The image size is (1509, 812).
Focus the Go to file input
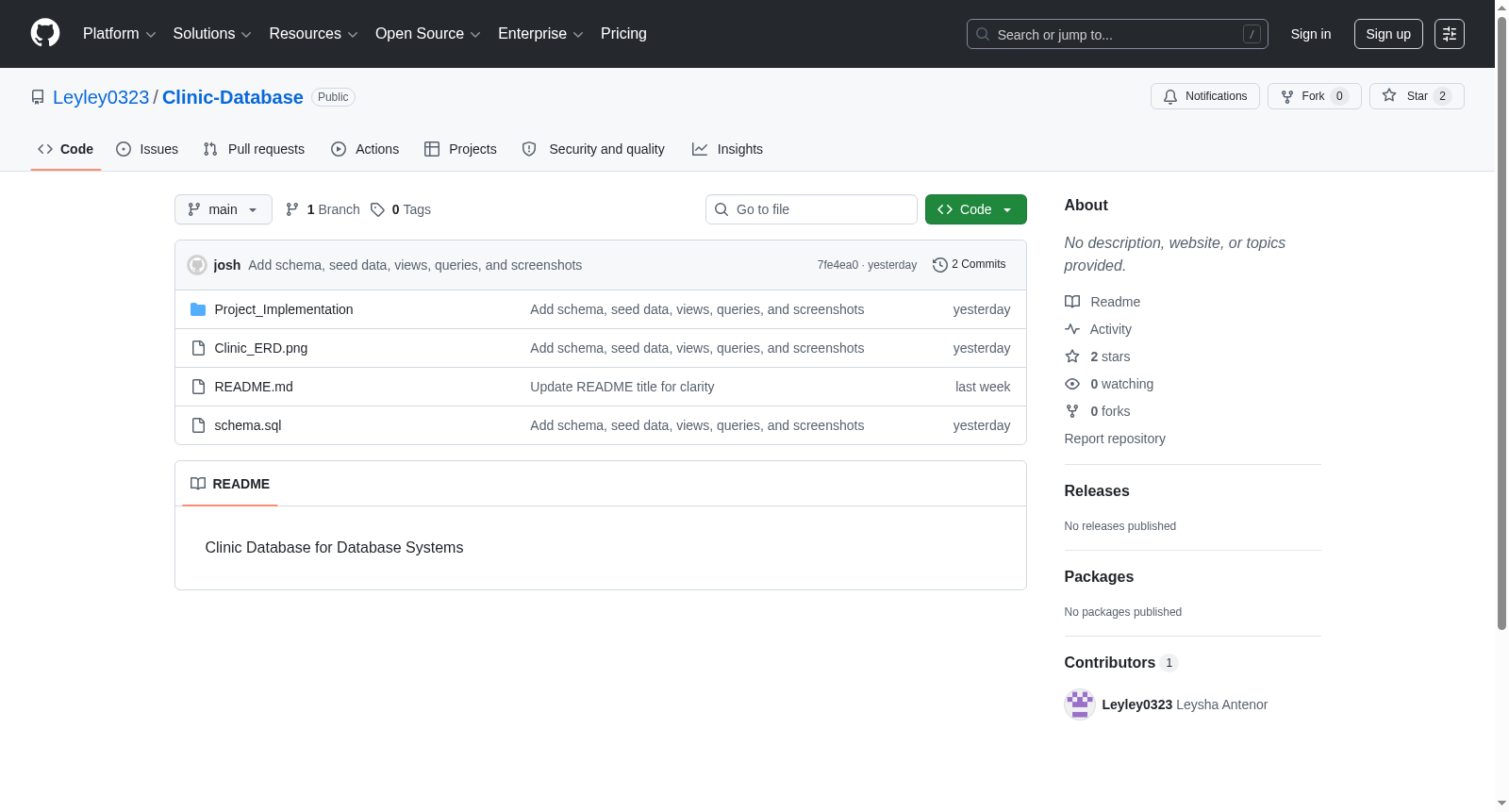pyautogui.click(x=811, y=209)
